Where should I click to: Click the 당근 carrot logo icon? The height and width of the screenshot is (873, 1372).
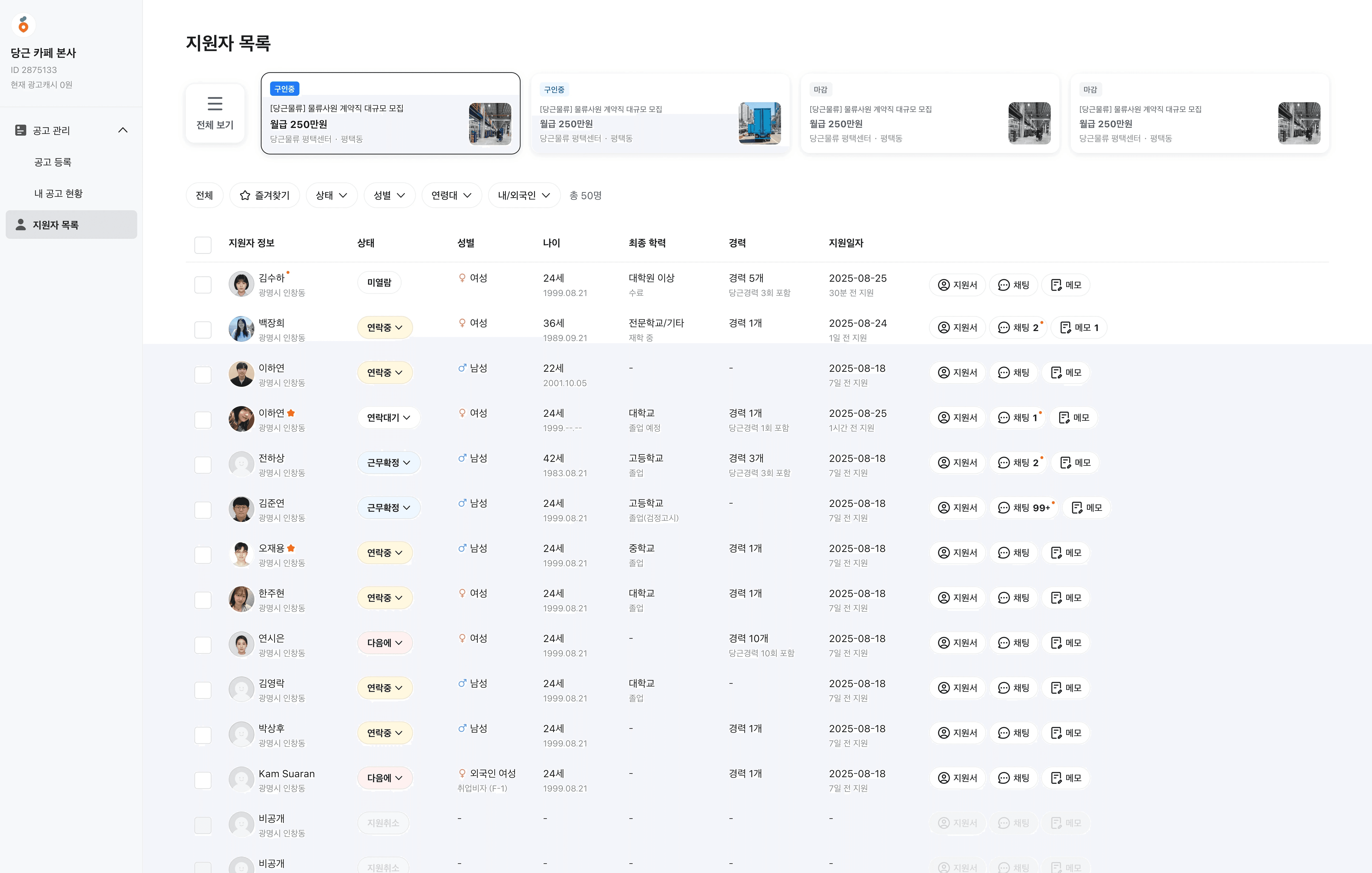(23, 25)
